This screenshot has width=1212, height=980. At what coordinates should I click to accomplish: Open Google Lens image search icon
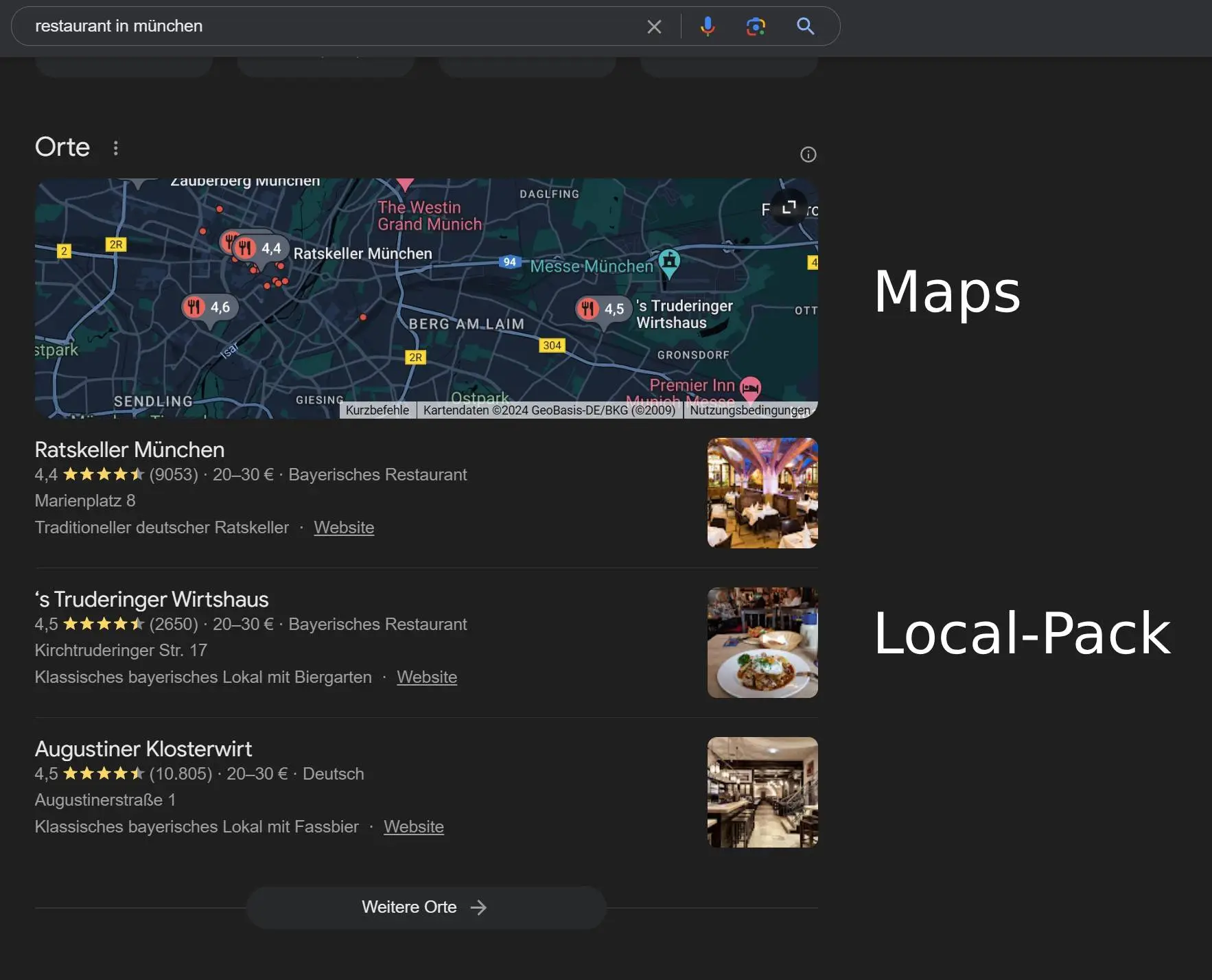click(x=756, y=26)
